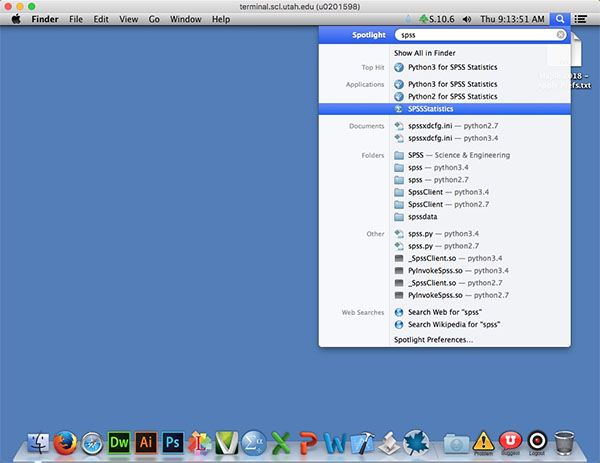
Task: Launch PowerPoint orange P icon in Dock
Action: point(308,443)
